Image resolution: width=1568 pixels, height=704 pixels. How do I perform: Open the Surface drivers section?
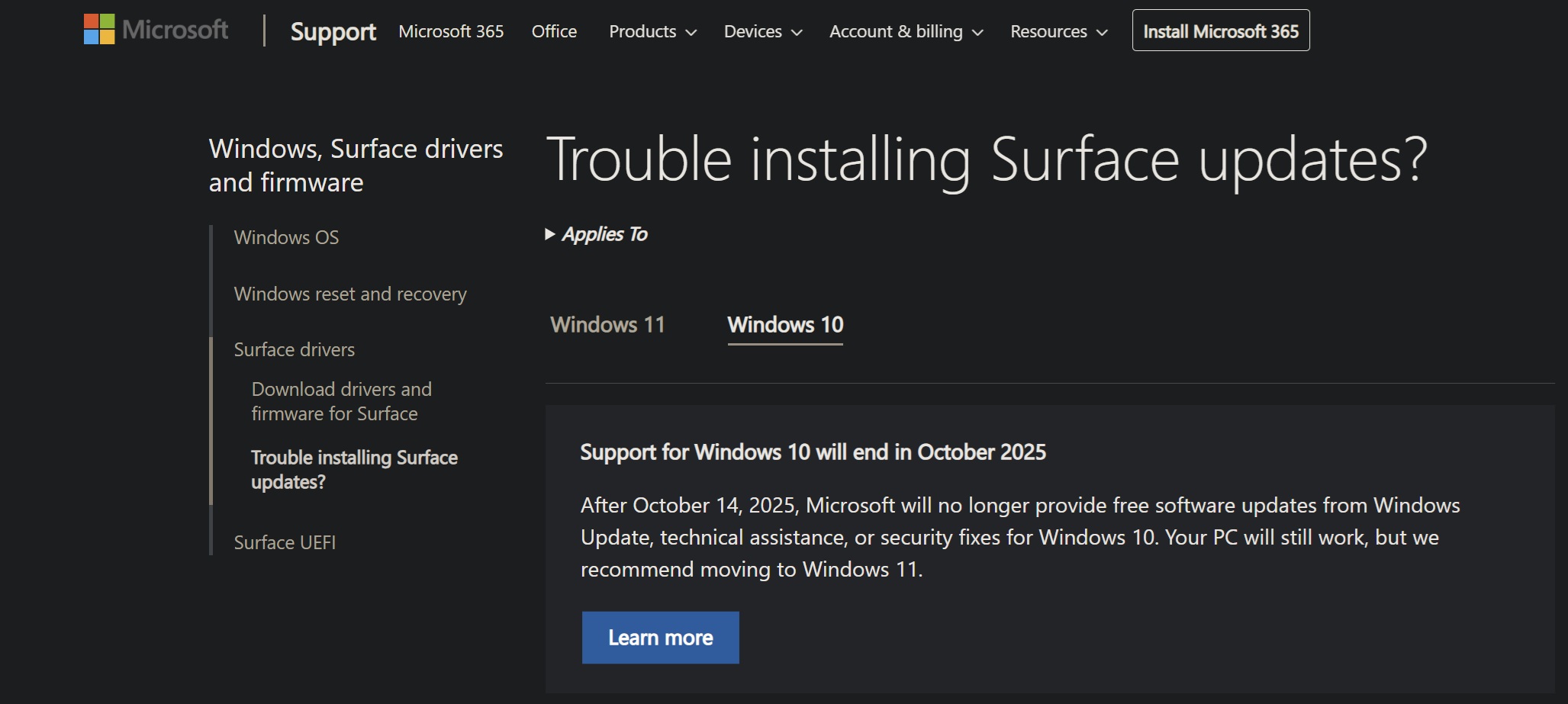(294, 349)
